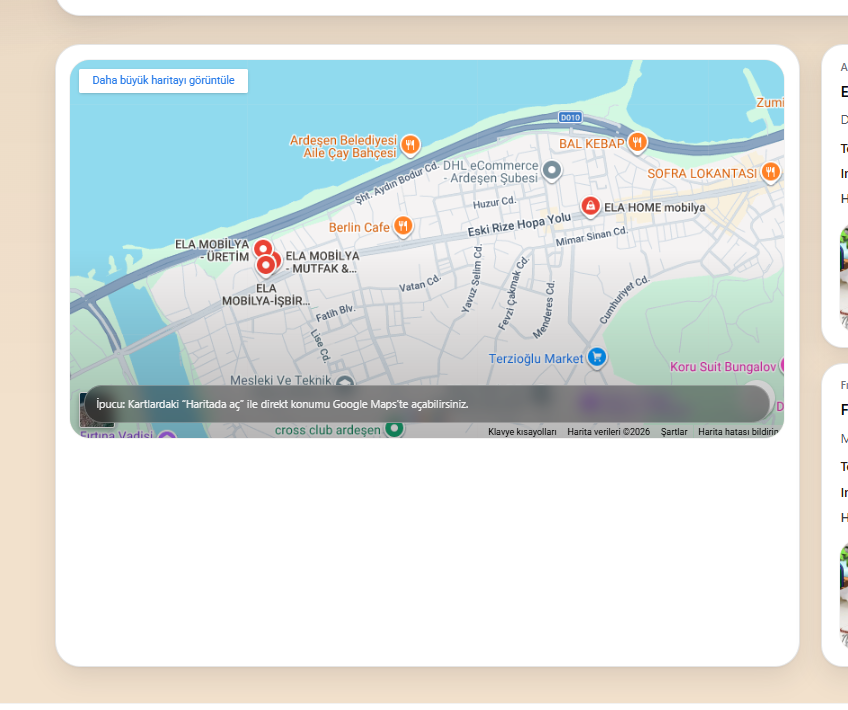
Task: Click the Berlin Cafe restaurant pin
Action: [x=403, y=226]
